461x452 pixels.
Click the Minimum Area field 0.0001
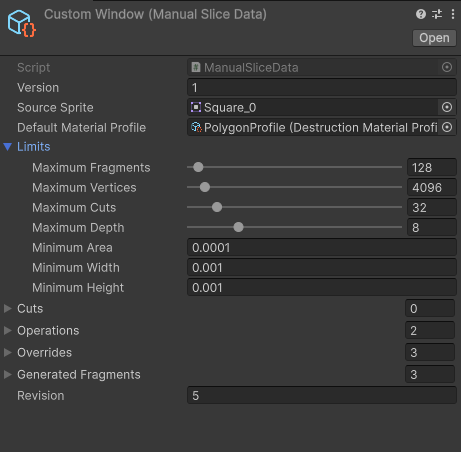coord(322,247)
